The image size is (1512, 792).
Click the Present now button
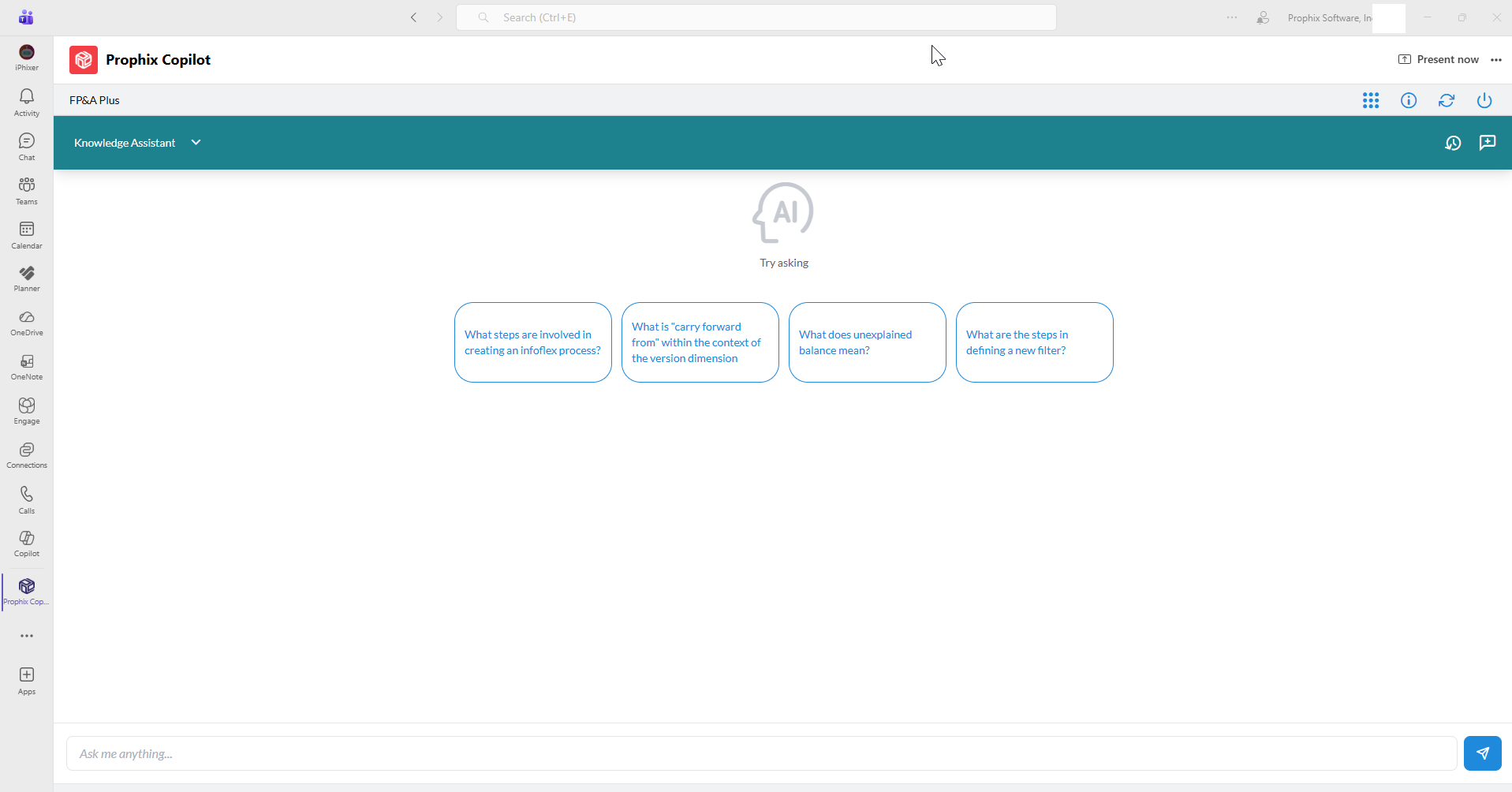[1438, 60]
